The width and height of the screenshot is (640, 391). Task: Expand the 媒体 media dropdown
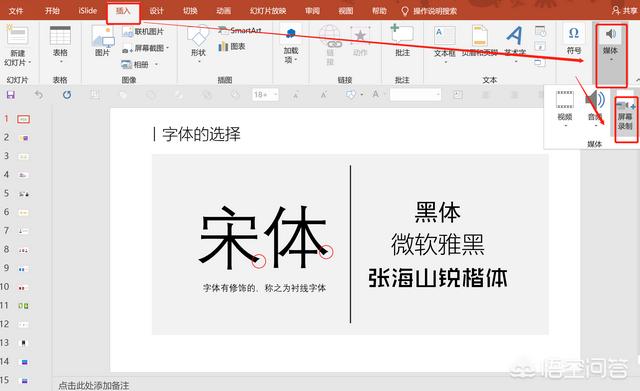pos(611,55)
